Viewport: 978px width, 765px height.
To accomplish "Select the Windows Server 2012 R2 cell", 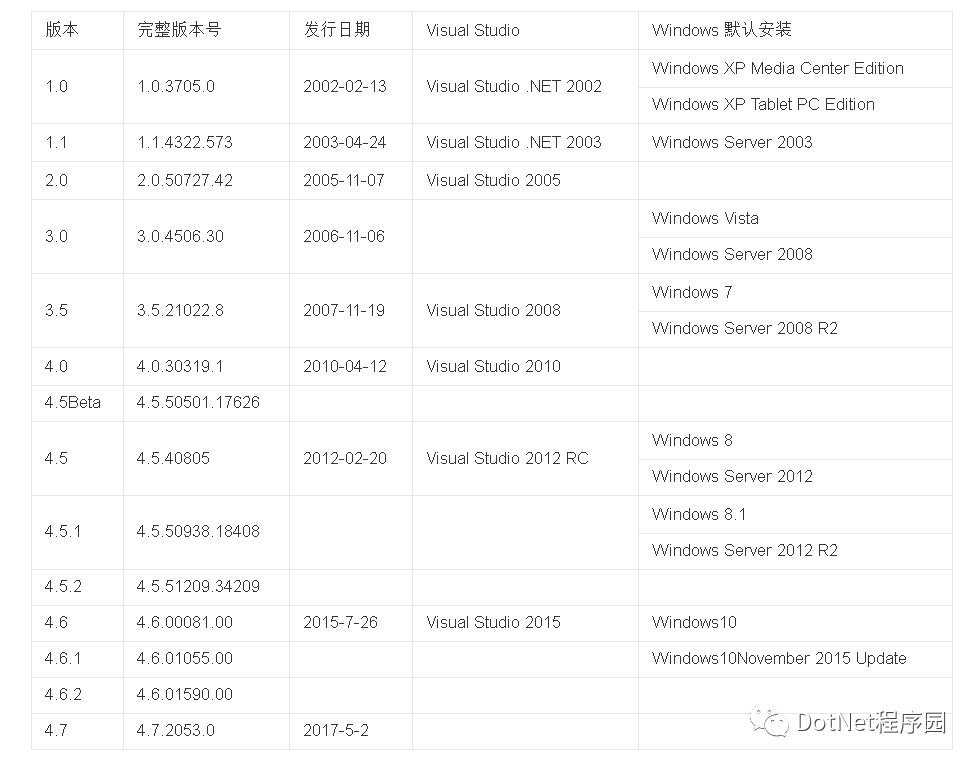I will (x=795, y=551).
